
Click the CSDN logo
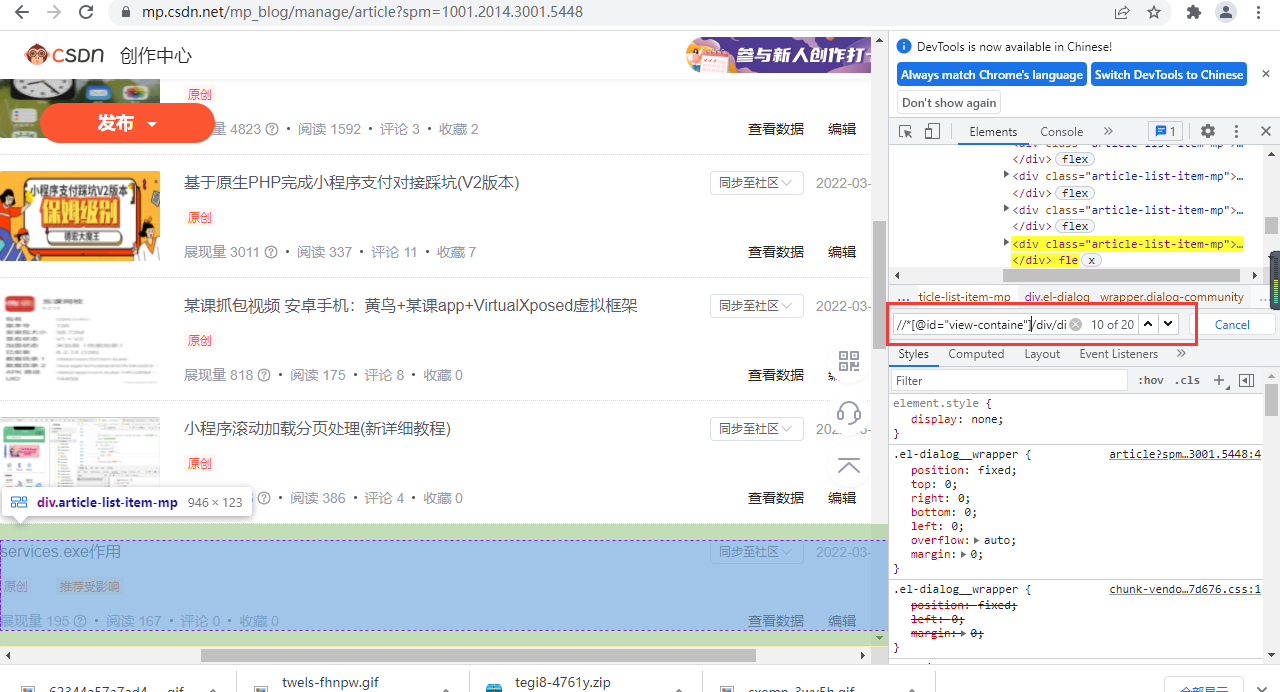tap(65, 55)
